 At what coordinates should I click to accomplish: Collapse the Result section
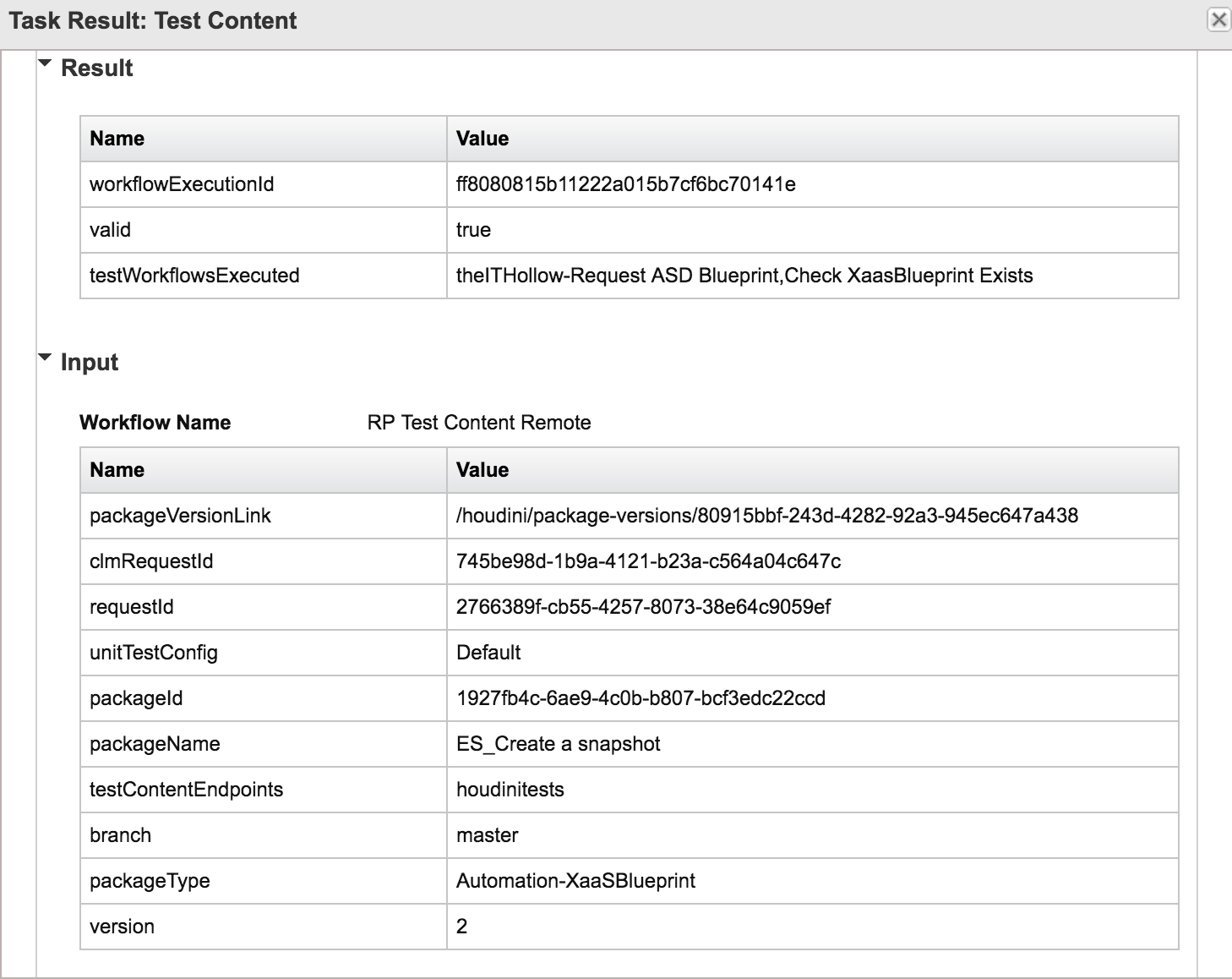(46, 64)
